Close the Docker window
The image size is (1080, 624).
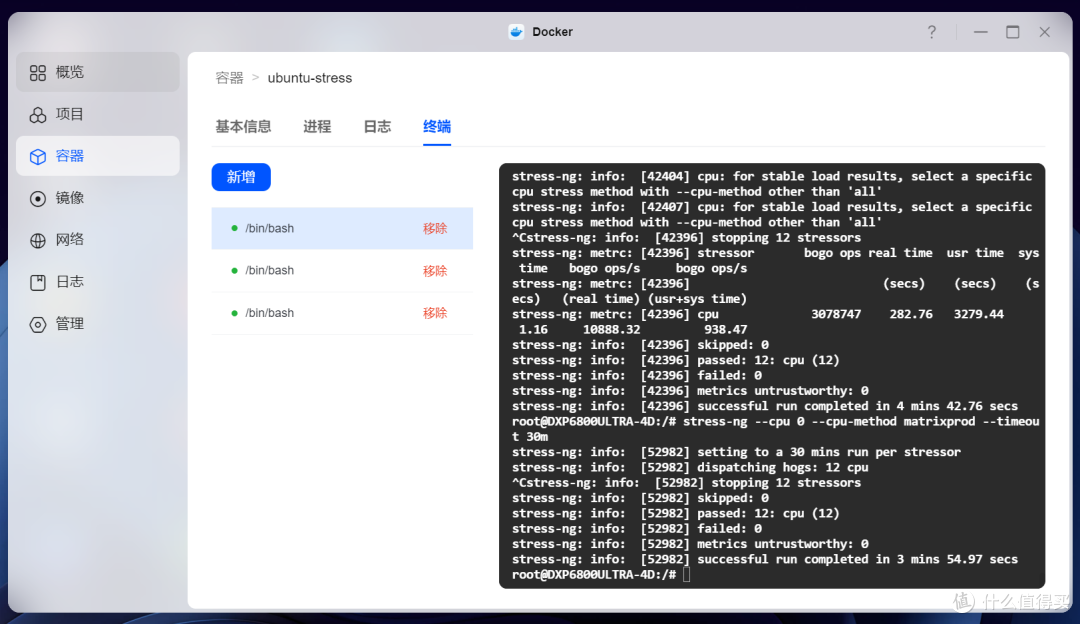(1045, 32)
